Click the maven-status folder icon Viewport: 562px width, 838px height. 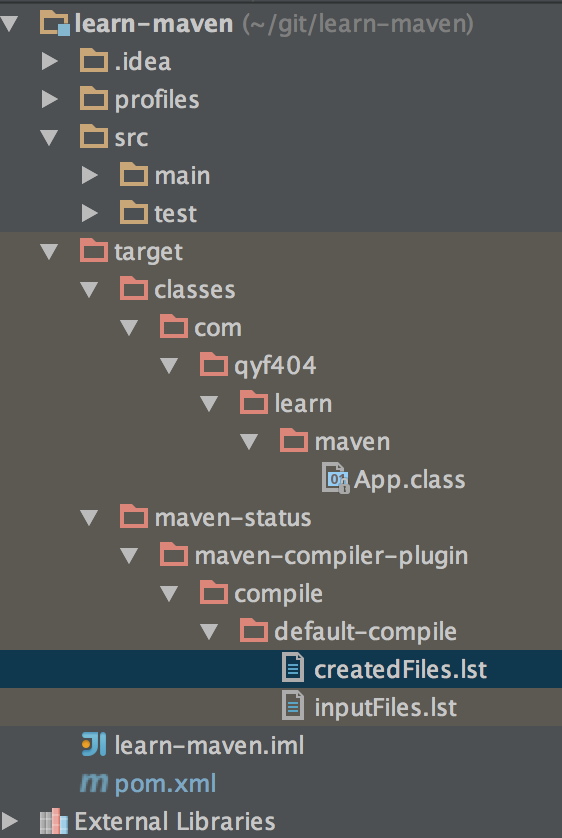pyautogui.click(x=134, y=516)
